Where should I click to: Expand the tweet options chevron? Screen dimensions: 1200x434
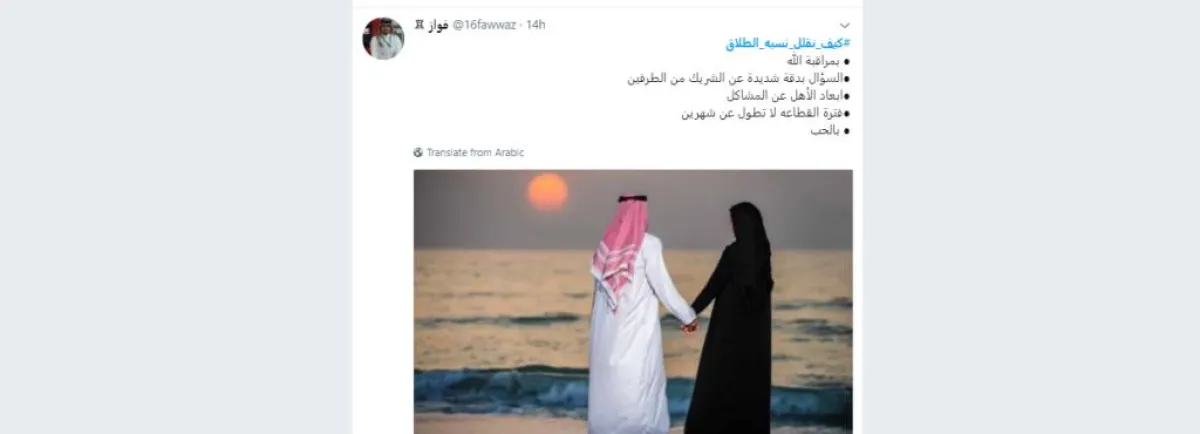point(845,24)
